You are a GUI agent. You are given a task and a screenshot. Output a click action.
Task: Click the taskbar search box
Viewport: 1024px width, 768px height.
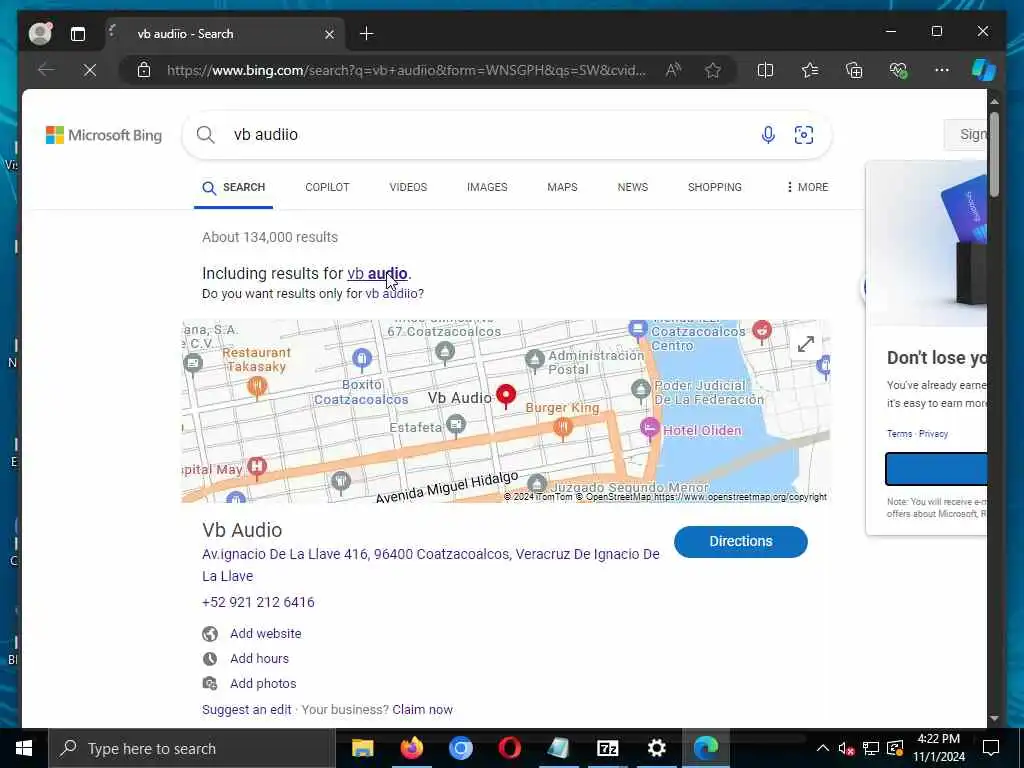(192, 748)
